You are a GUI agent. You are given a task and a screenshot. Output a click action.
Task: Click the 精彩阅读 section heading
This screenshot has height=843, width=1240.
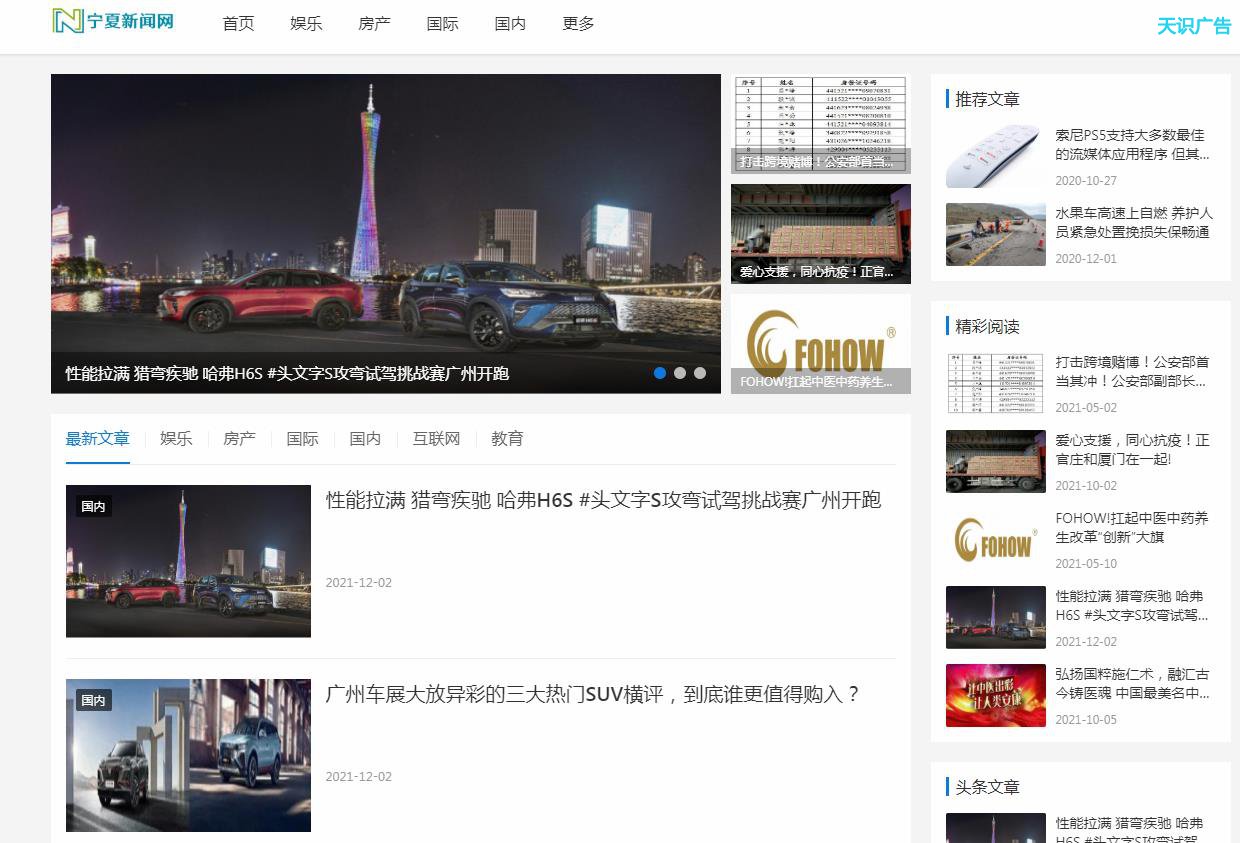coord(987,327)
